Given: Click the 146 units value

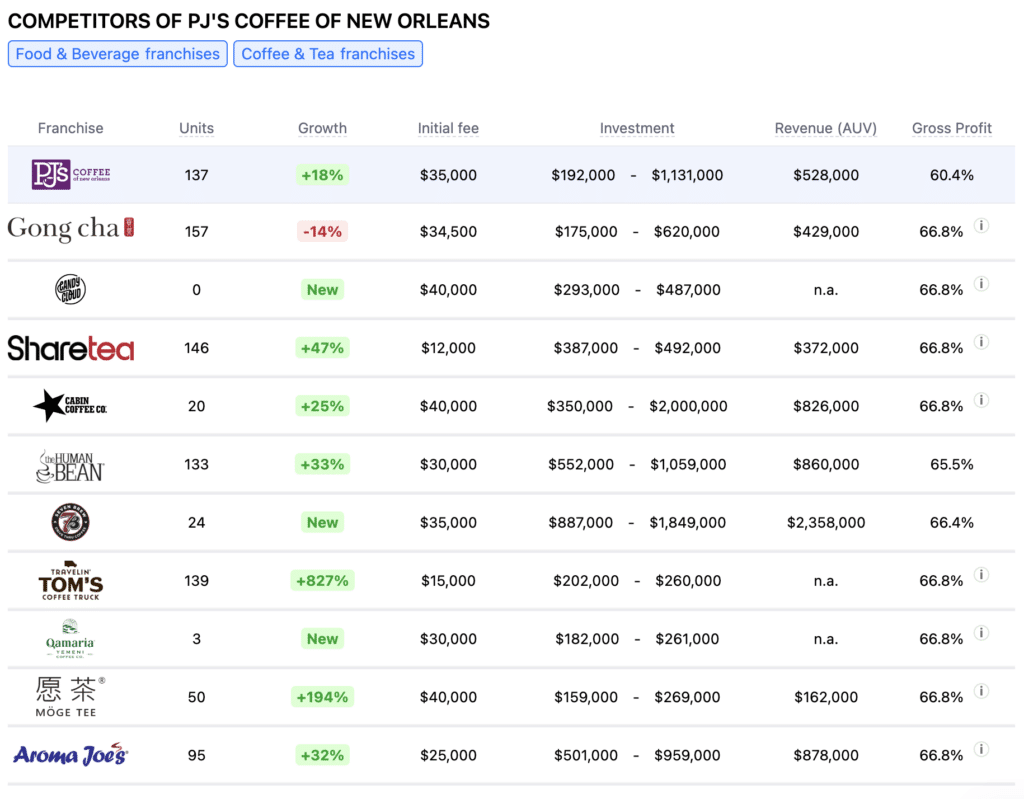Looking at the screenshot, I should click(197, 348).
